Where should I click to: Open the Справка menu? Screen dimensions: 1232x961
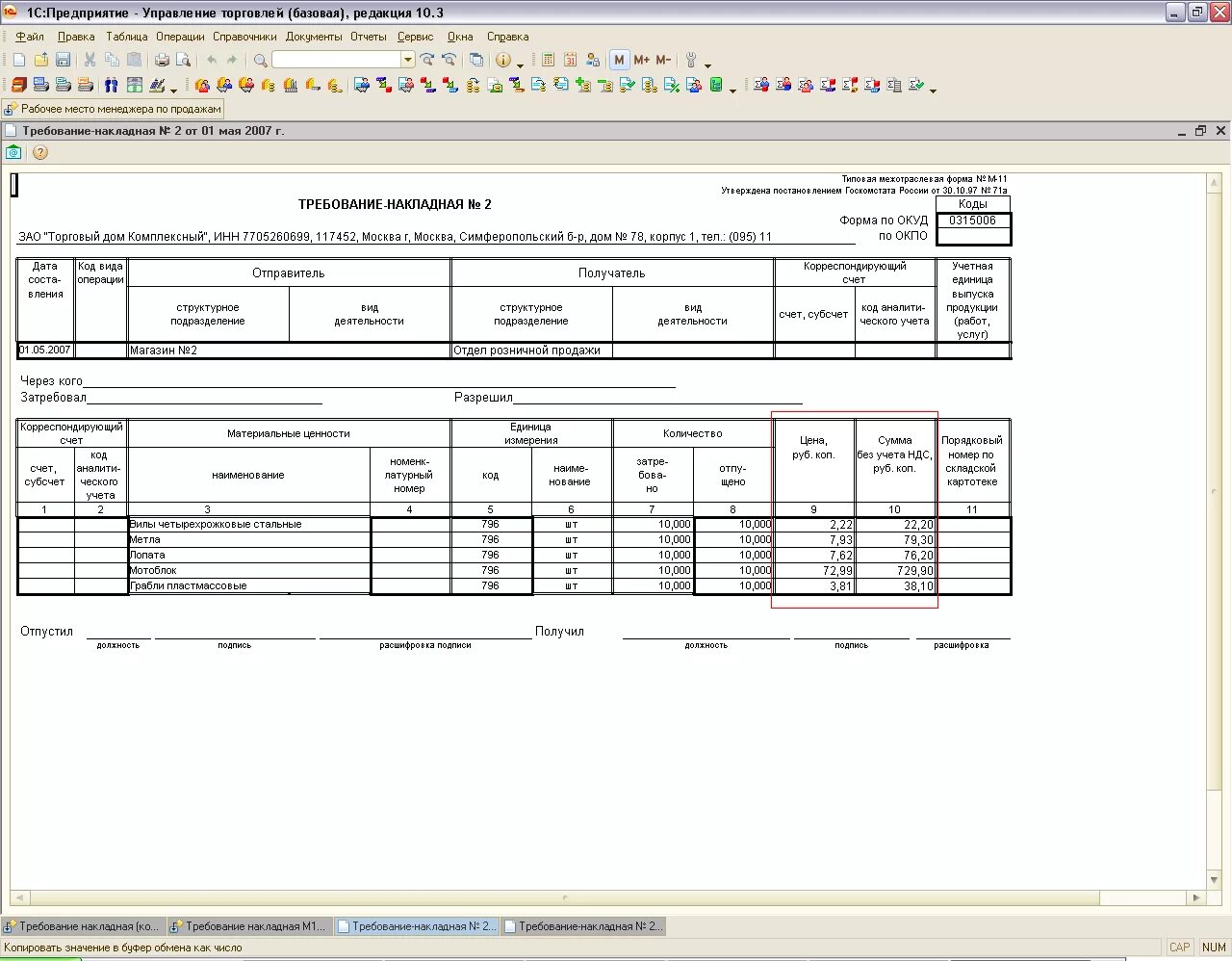coord(507,37)
